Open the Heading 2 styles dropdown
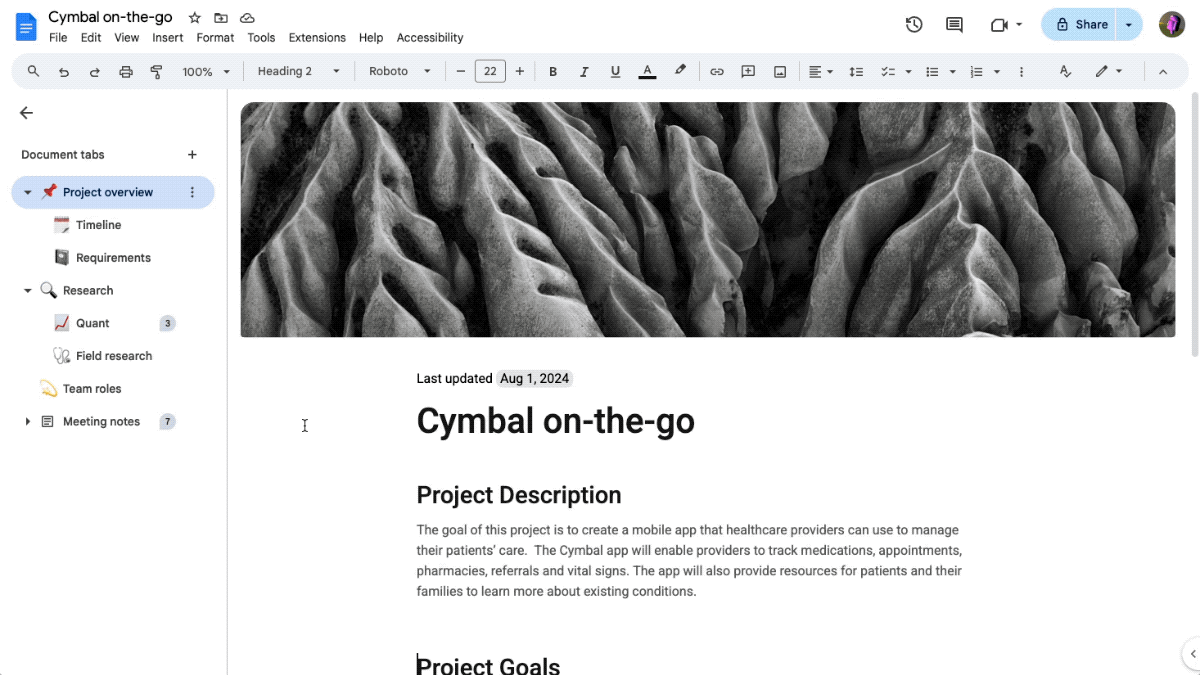Viewport: 1200px width, 675px height. click(x=295, y=71)
